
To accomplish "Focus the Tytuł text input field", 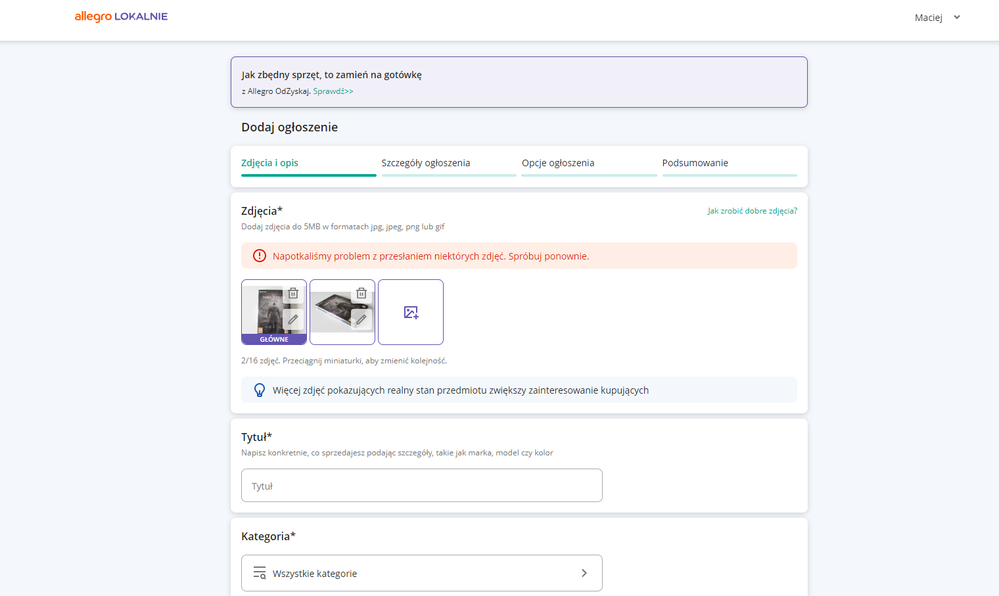I will (421, 486).
